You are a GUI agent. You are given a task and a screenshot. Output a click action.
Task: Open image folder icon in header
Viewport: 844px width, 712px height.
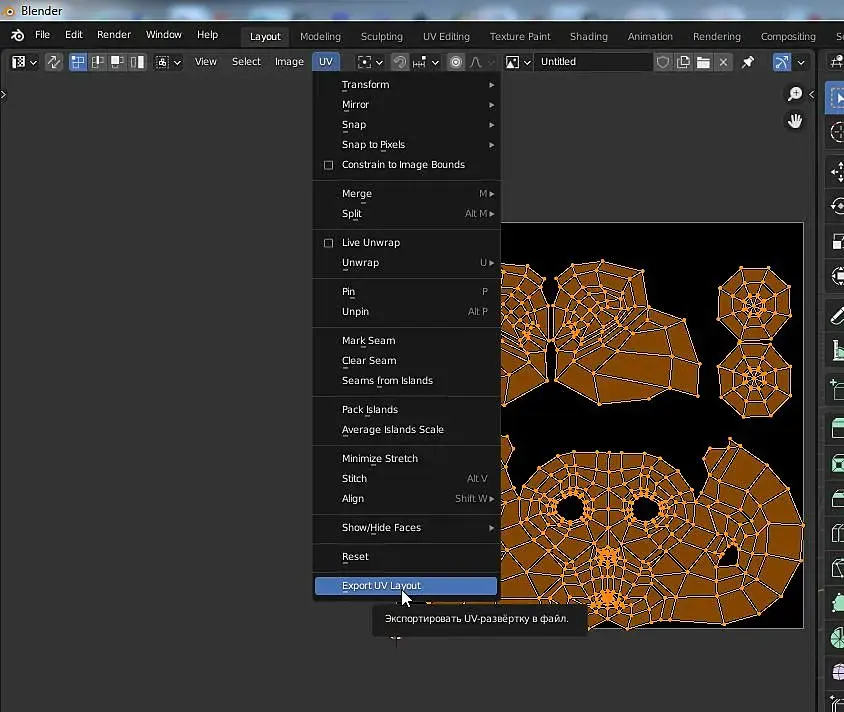tap(703, 62)
